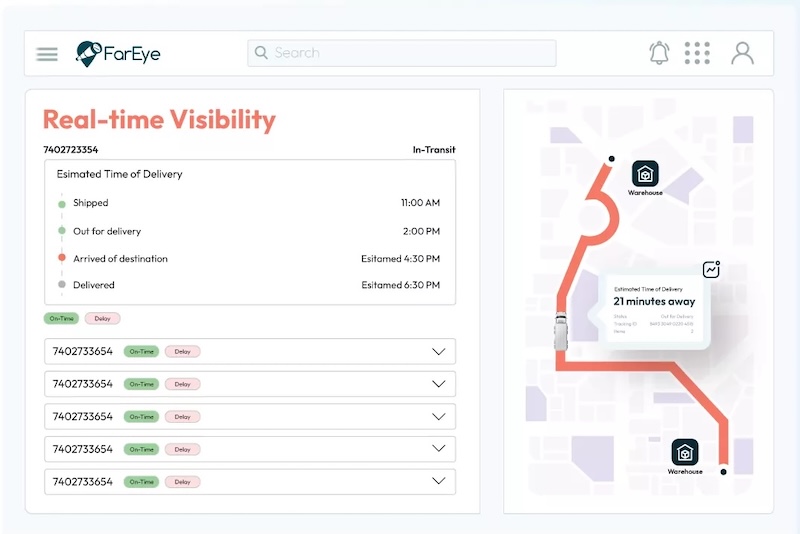Screen dimensions: 800x534
Task: Click the search magnifier icon
Action: coord(261,53)
